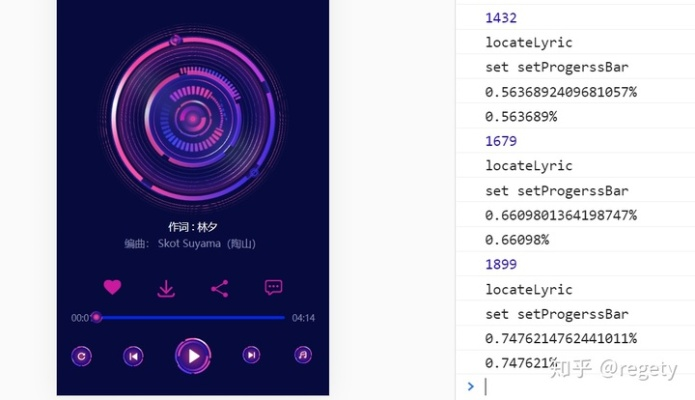Click the pink progress bar handle
Viewport: 695px width, 400px height.
[97, 318]
